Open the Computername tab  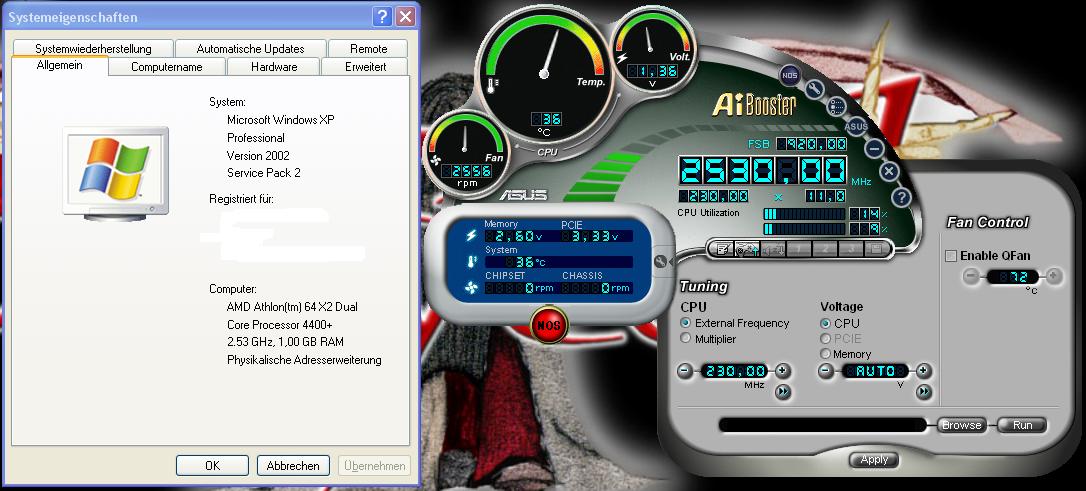tap(167, 66)
